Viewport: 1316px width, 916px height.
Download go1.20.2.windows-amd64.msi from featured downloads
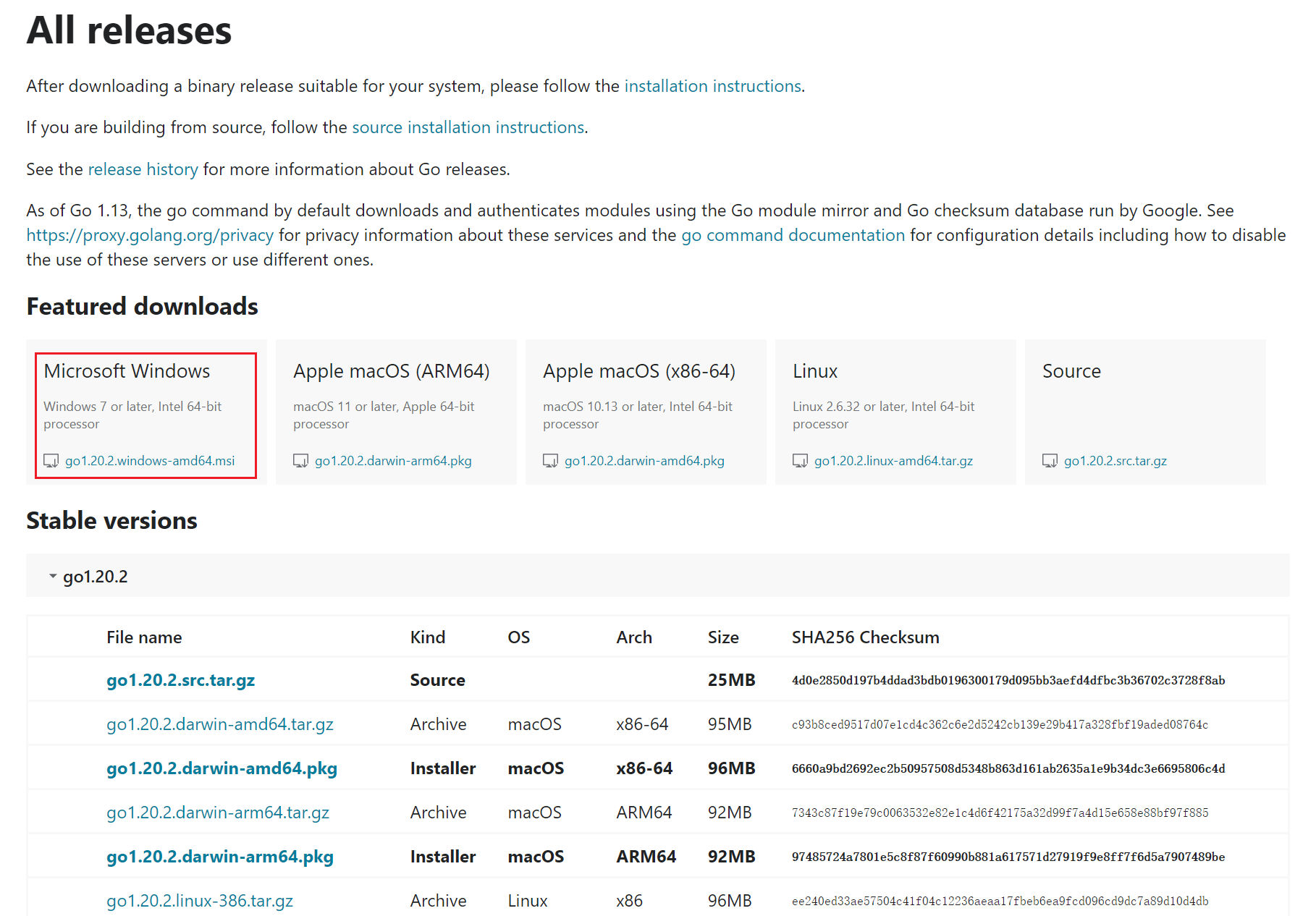coord(150,461)
